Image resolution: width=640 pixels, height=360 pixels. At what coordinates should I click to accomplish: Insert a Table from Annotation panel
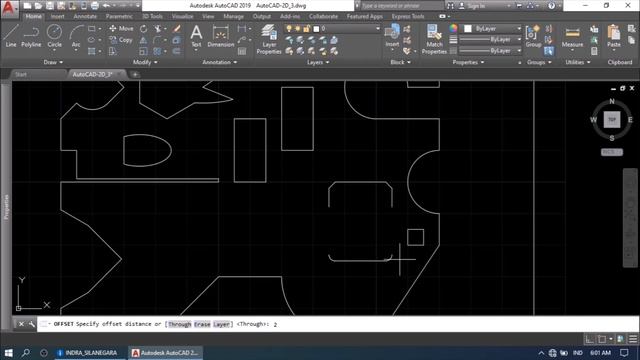tap(242, 51)
